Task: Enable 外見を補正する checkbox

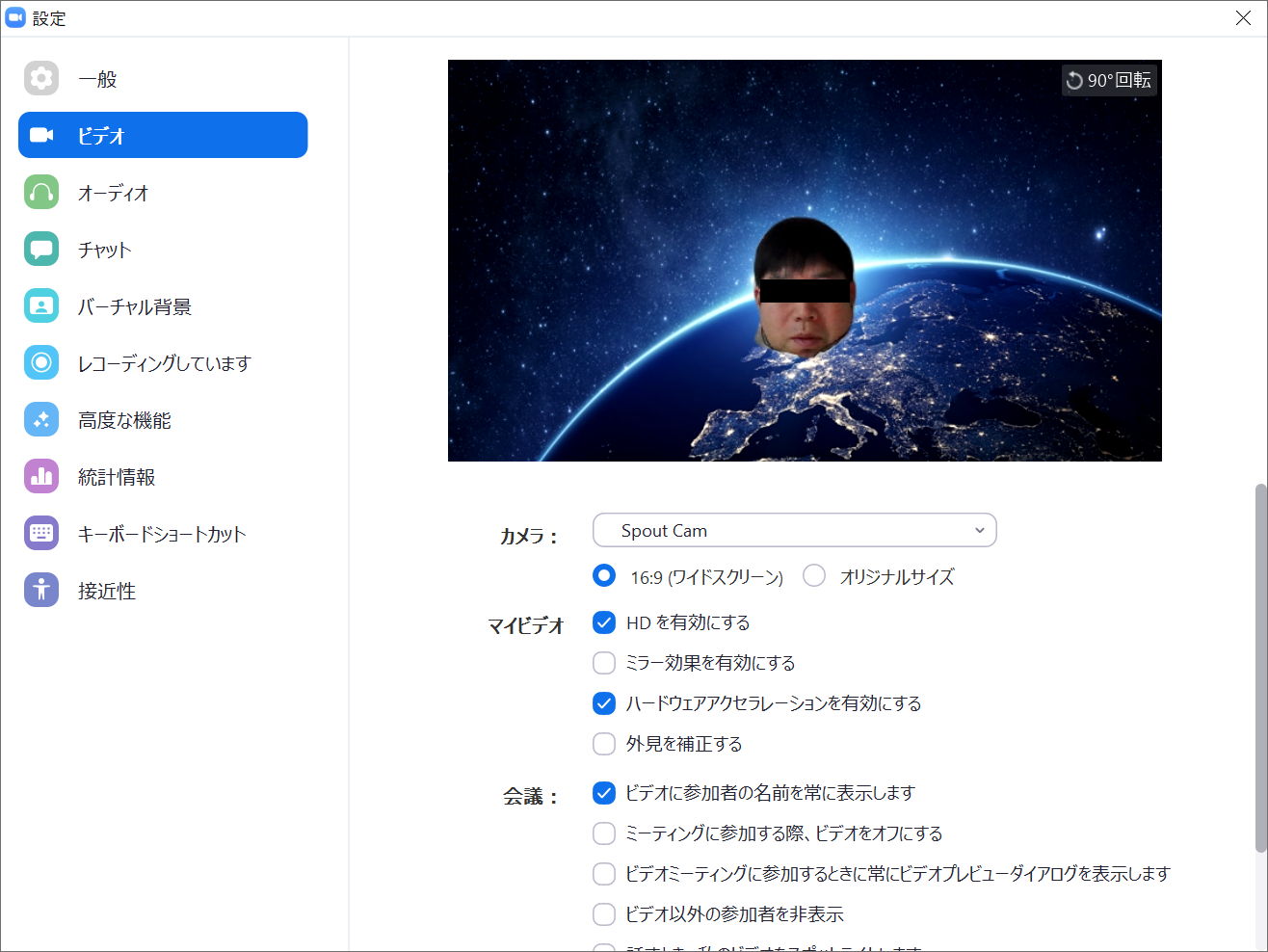Action: (x=604, y=744)
